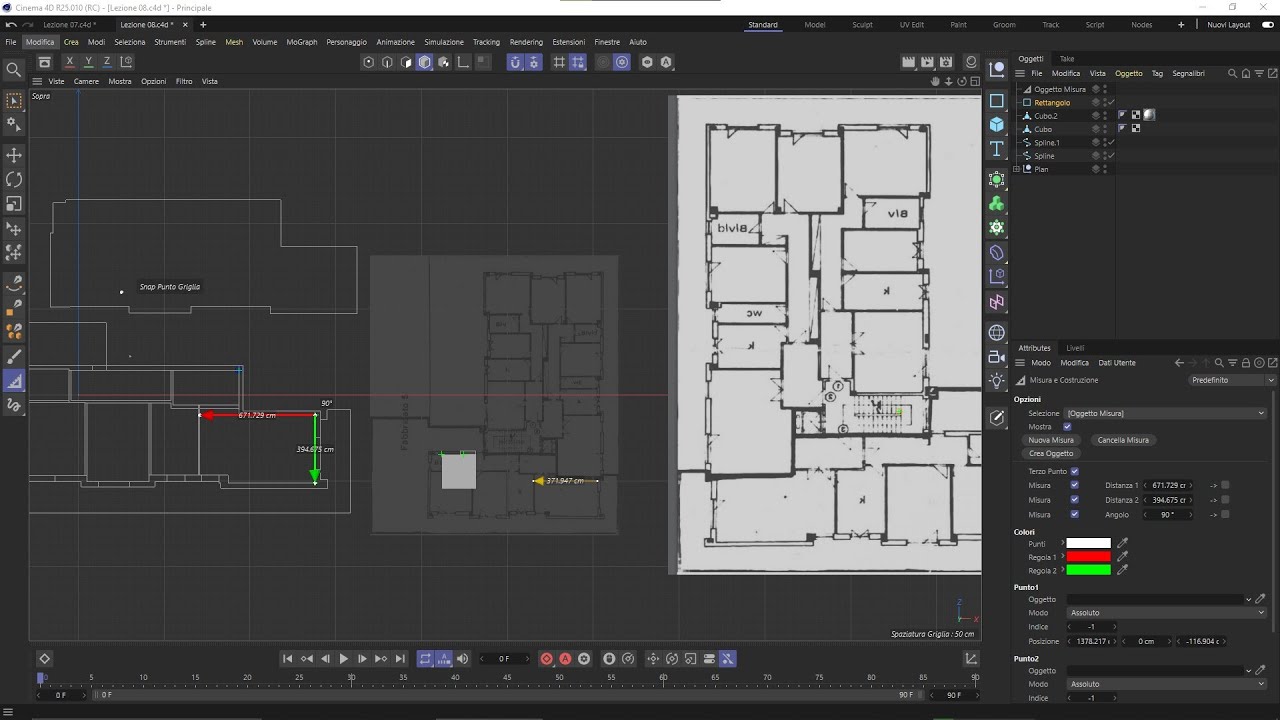Select the Measure and Construction tool icon
This screenshot has height=720, width=1280.
coord(14,381)
